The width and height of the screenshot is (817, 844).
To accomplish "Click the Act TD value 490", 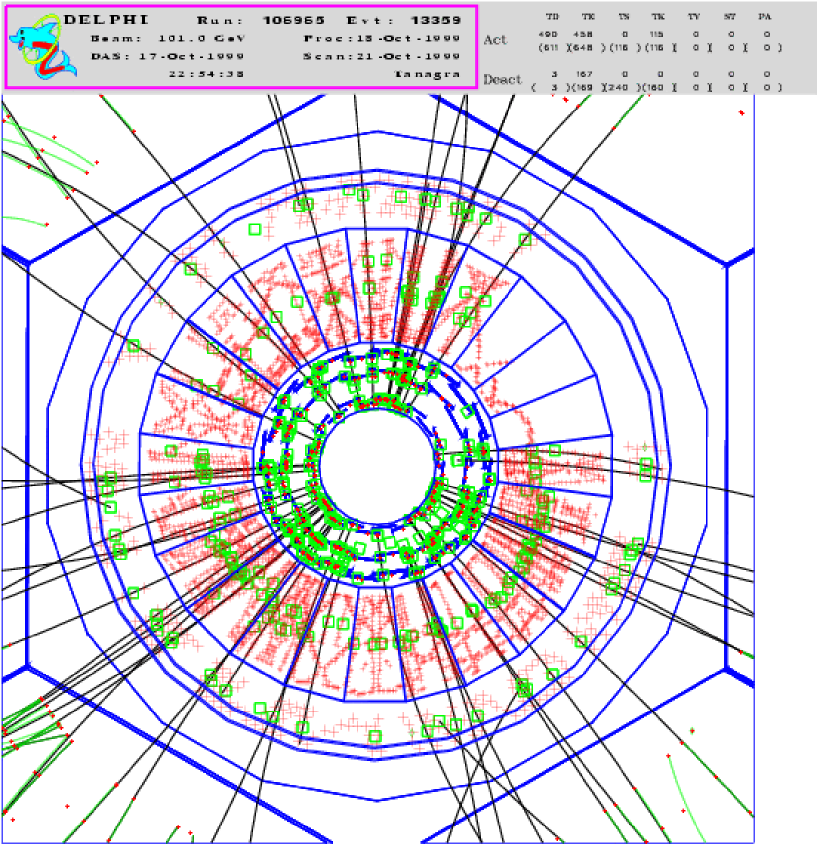I will click(551, 34).
